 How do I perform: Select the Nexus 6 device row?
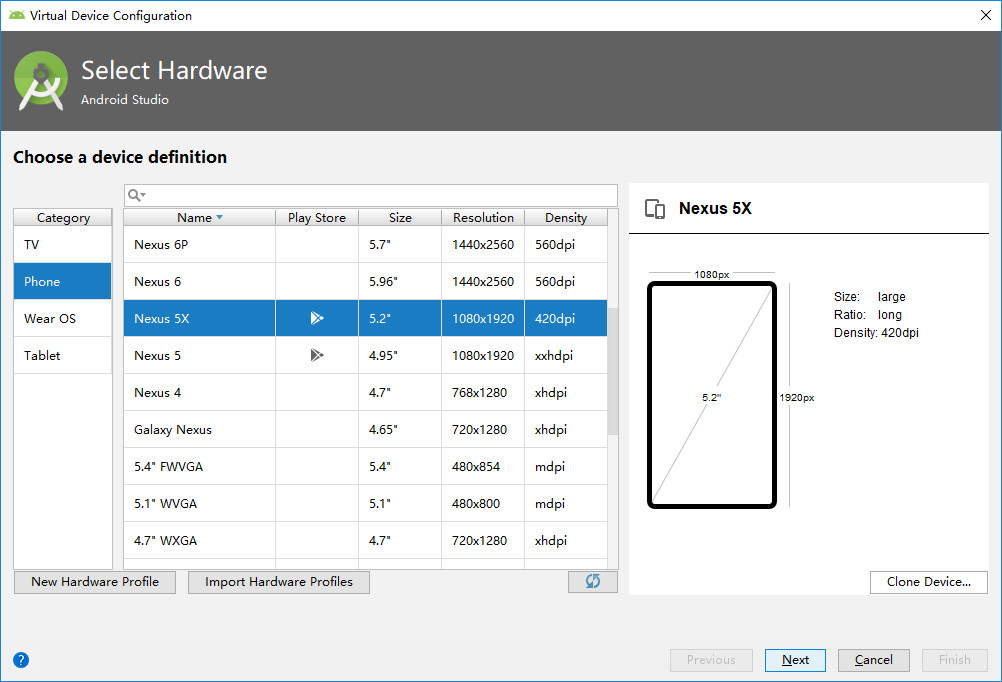tap(366, 281)
